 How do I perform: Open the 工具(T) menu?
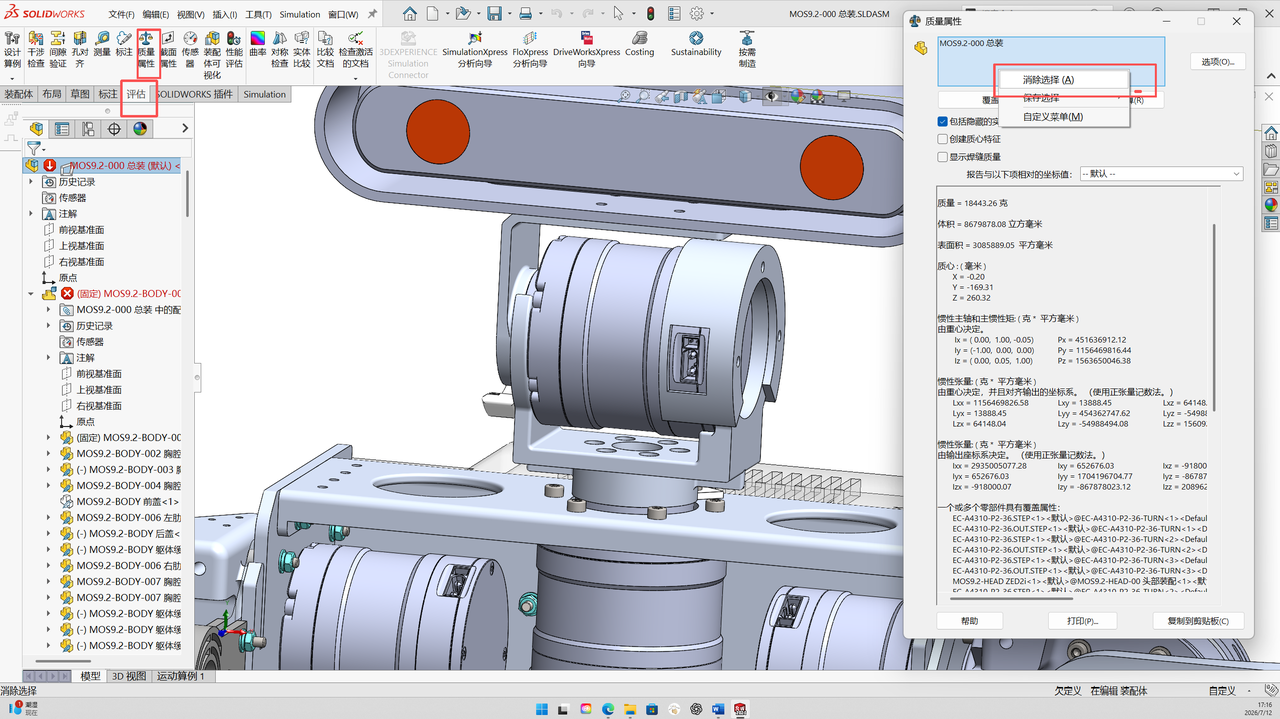click(x=258, y=15)
